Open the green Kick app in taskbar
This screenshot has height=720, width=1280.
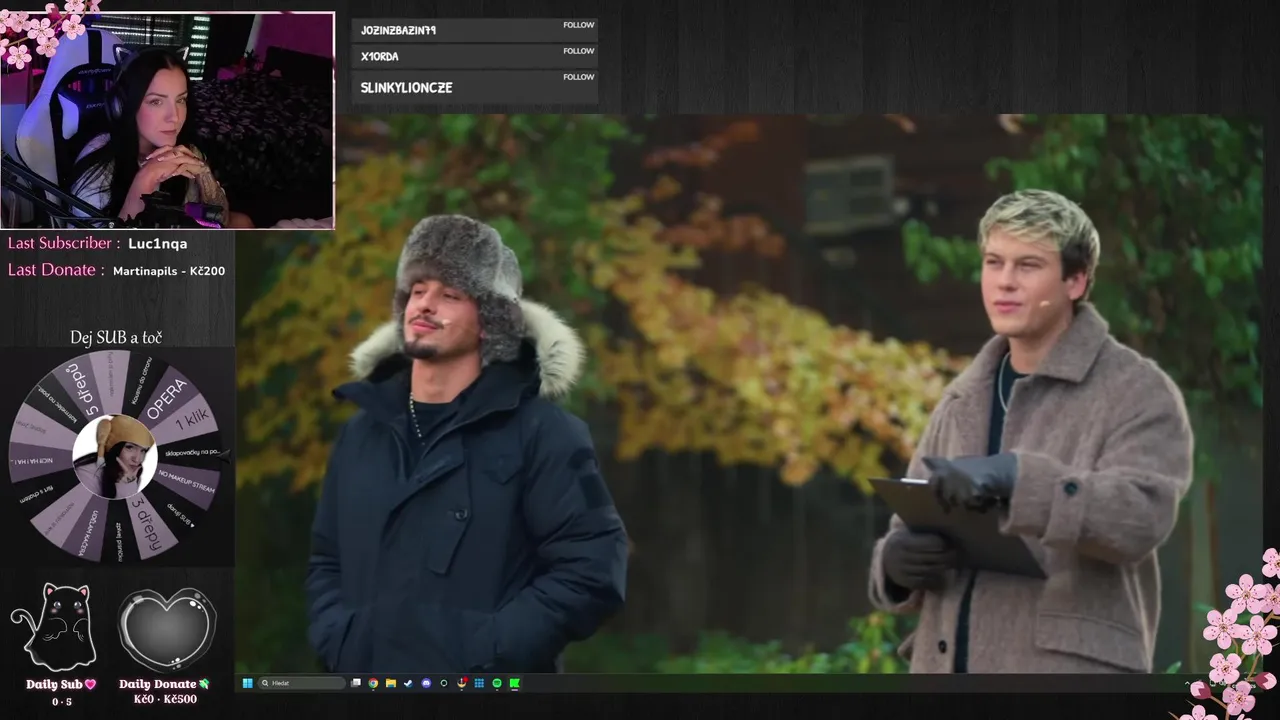coord(515,683)
